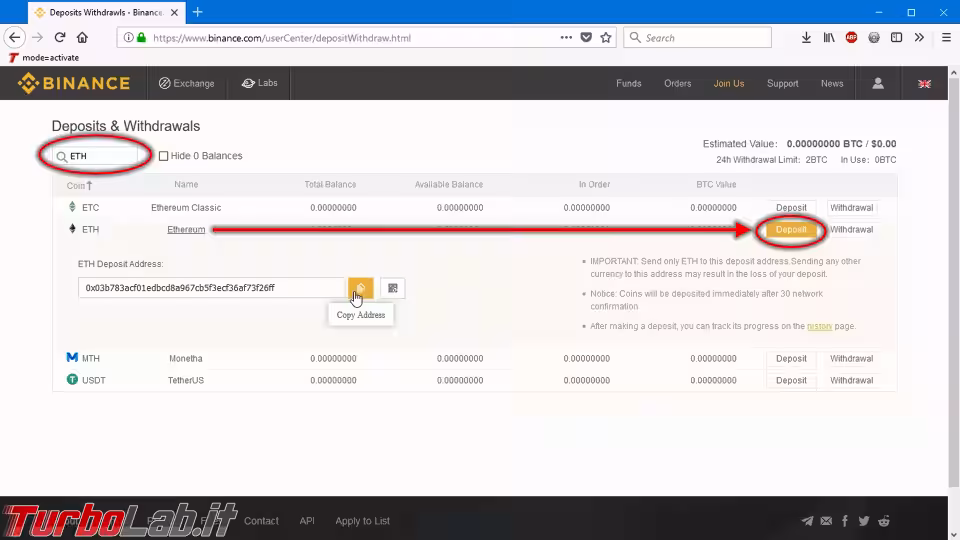Toggle sidebar view icon
Image resolution: width=960 pixels, height=540 pixels.
pyautogui.click(x=896, y=37)
